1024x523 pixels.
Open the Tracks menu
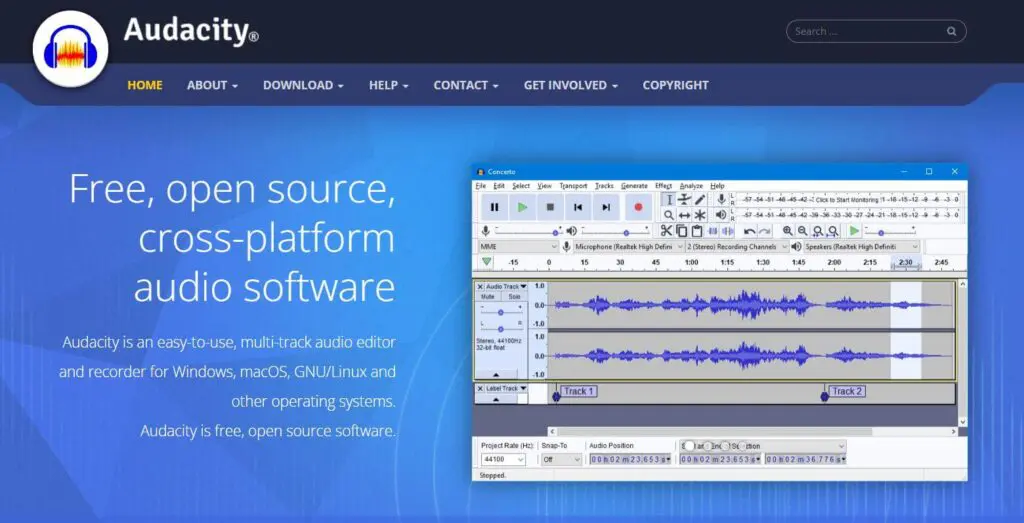[x=604, y=186]
